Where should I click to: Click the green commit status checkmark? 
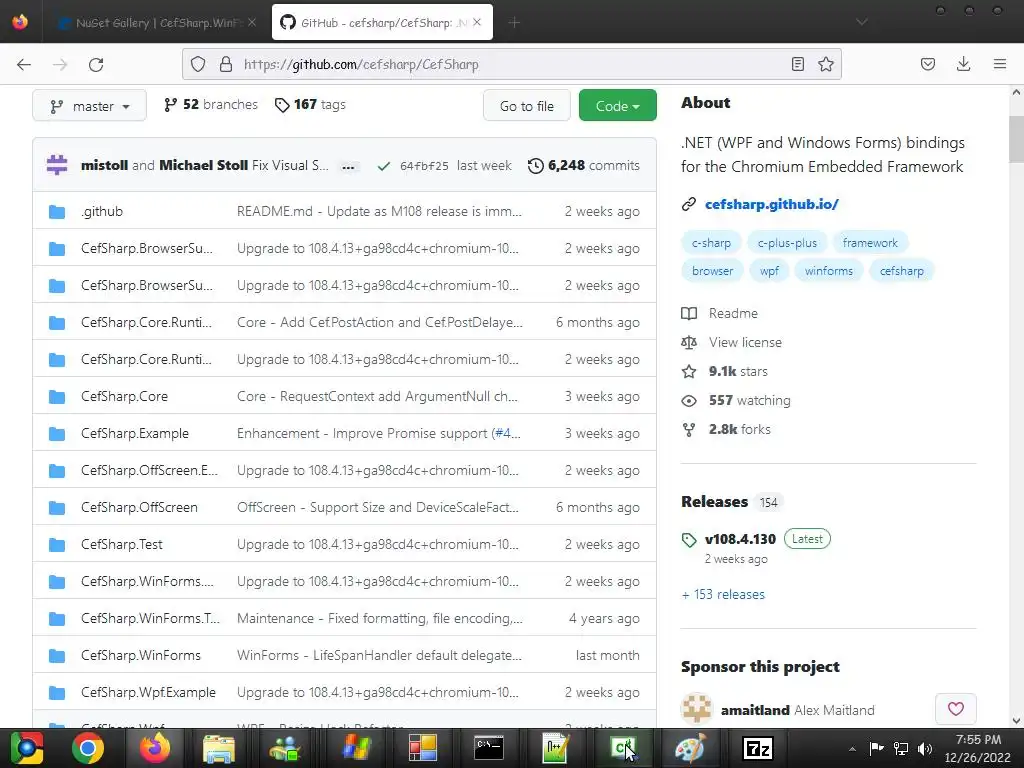click(383, 166)
